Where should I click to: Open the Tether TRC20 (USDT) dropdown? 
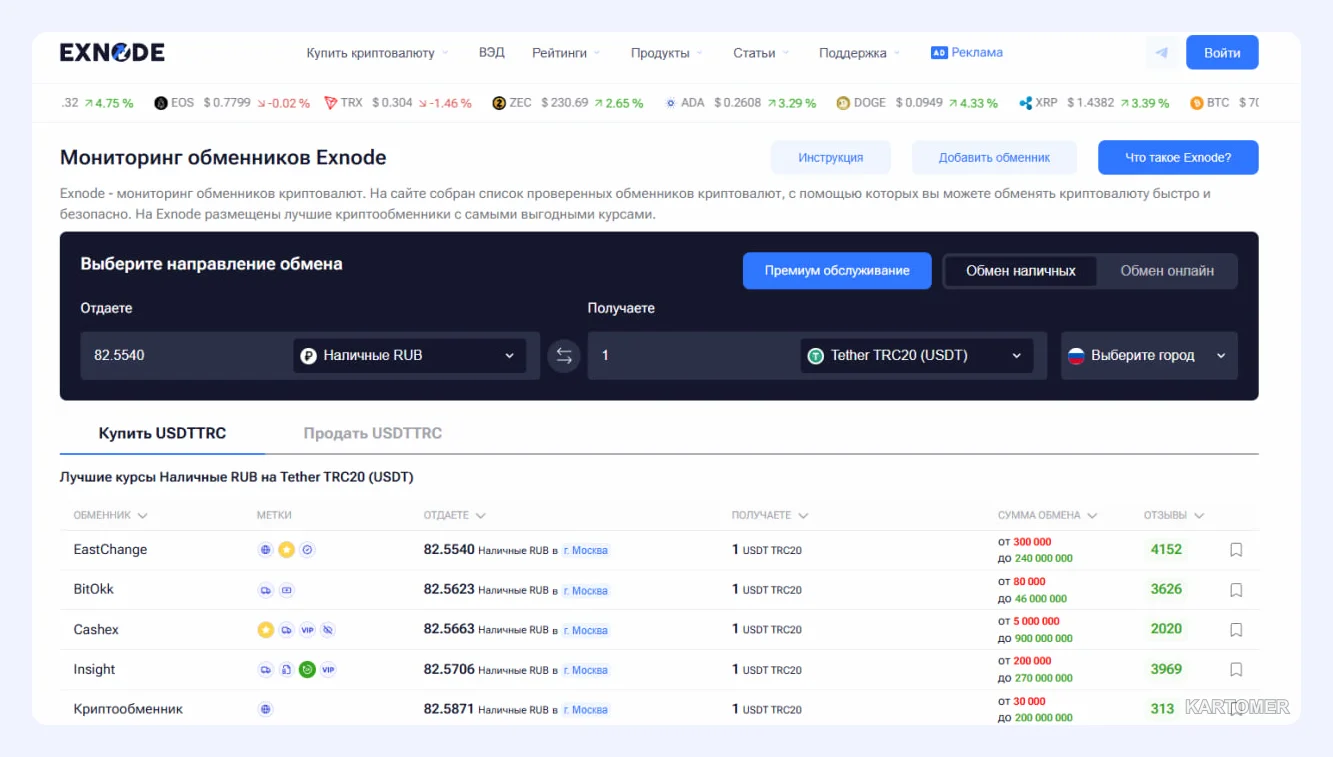[x=917, y=356]
